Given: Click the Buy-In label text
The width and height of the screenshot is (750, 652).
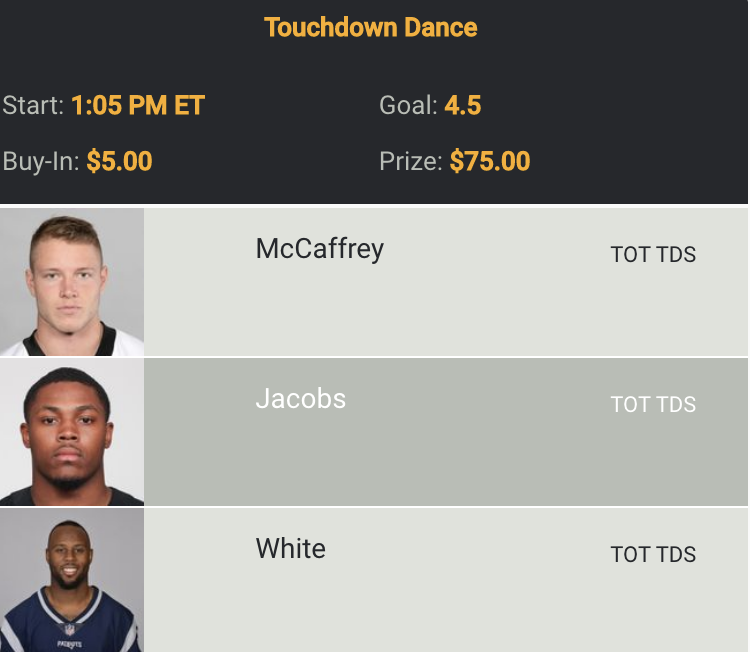Looking at the screenshot, I should pyautogui.click(x=41, y=161).
